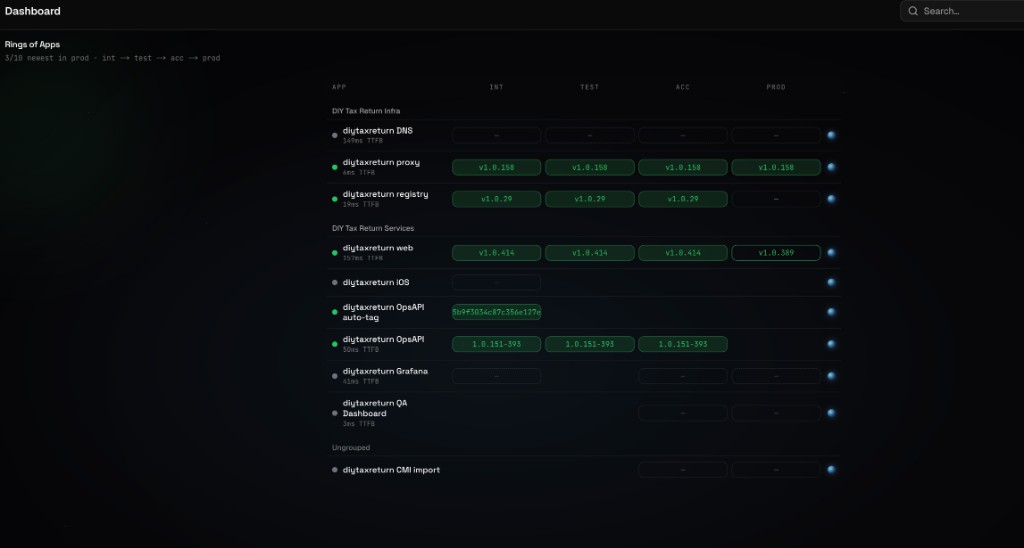The image size is (1024, 548).
Task: Open diytaxreturn Grafana app name
Action: click(385, 372)
